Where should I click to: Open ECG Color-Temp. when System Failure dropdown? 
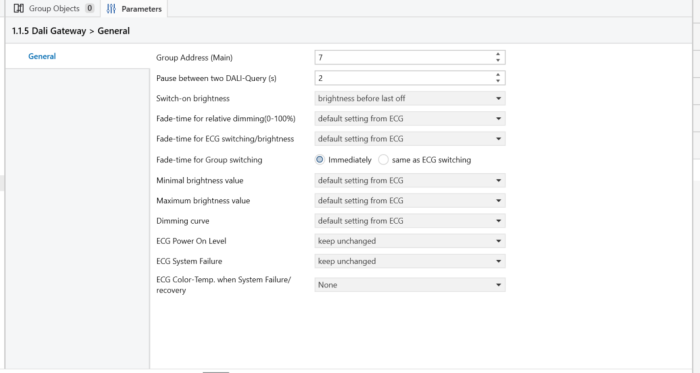click(x=410, y=285)
